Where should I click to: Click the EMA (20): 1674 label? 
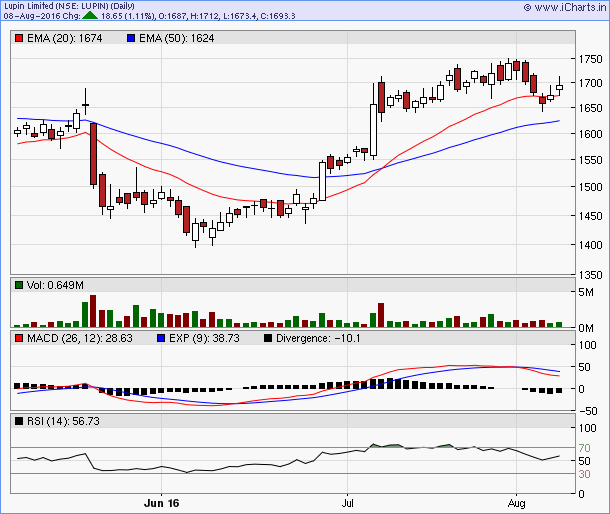click(65, 38)
